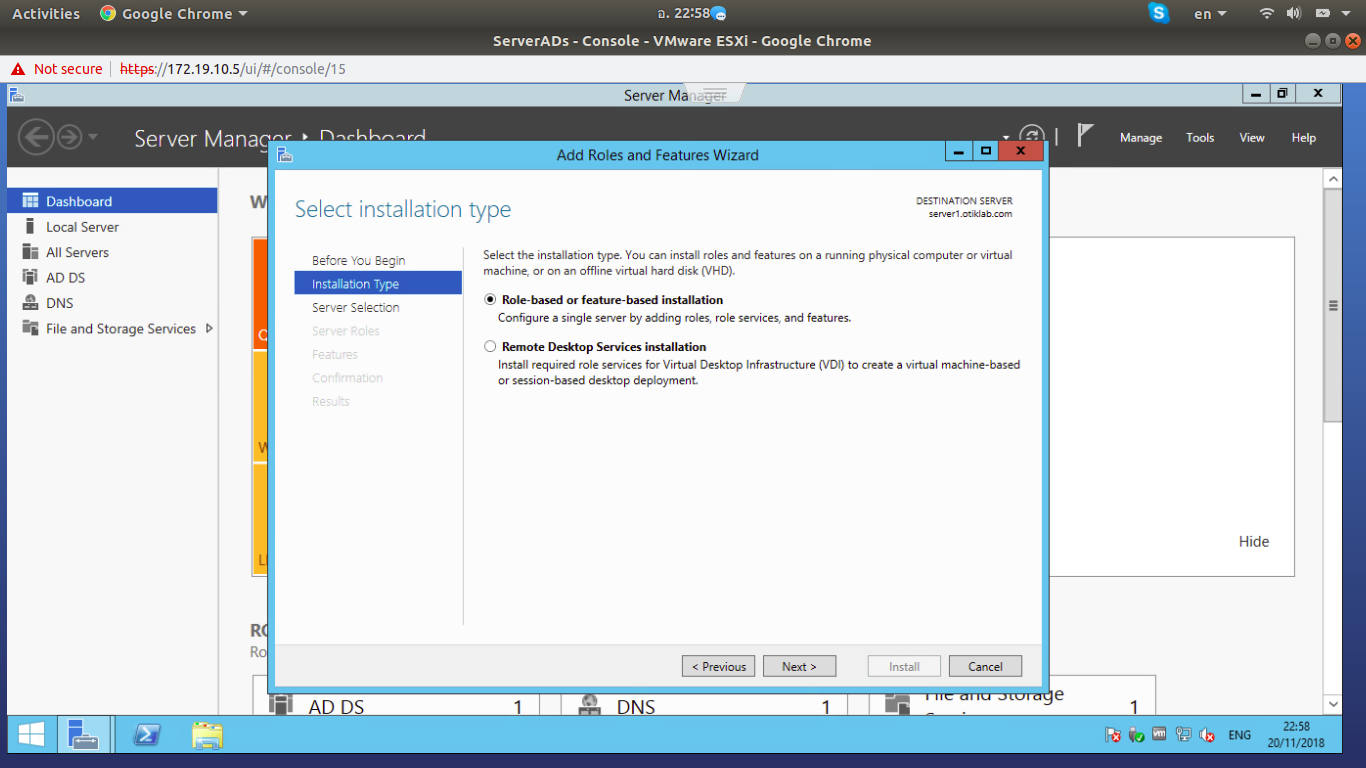Click the Dashboard sidebar icon
Viewport: 1366px width, 768px height.
pyautogui.click(x=30, y=201)
